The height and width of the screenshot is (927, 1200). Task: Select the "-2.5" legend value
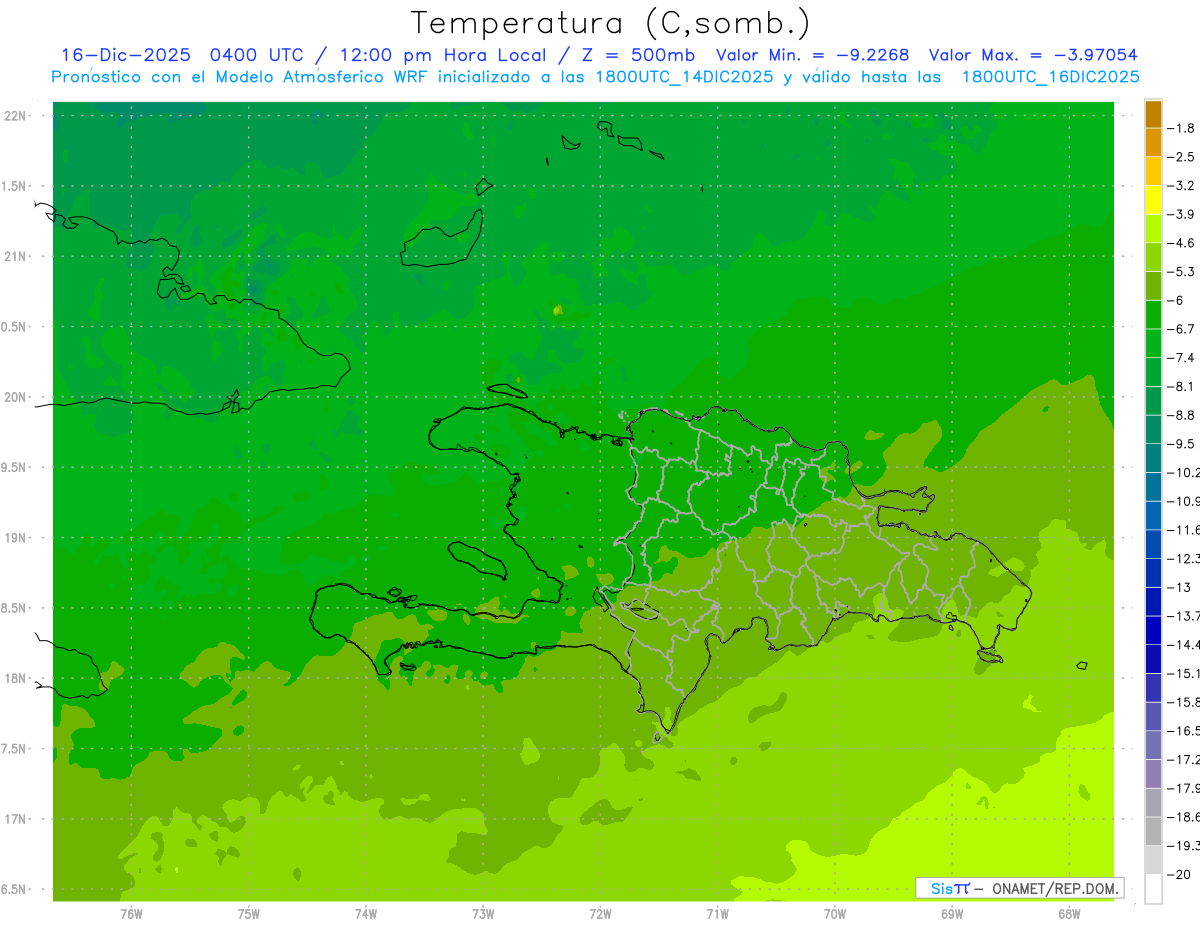[1180, 157]
